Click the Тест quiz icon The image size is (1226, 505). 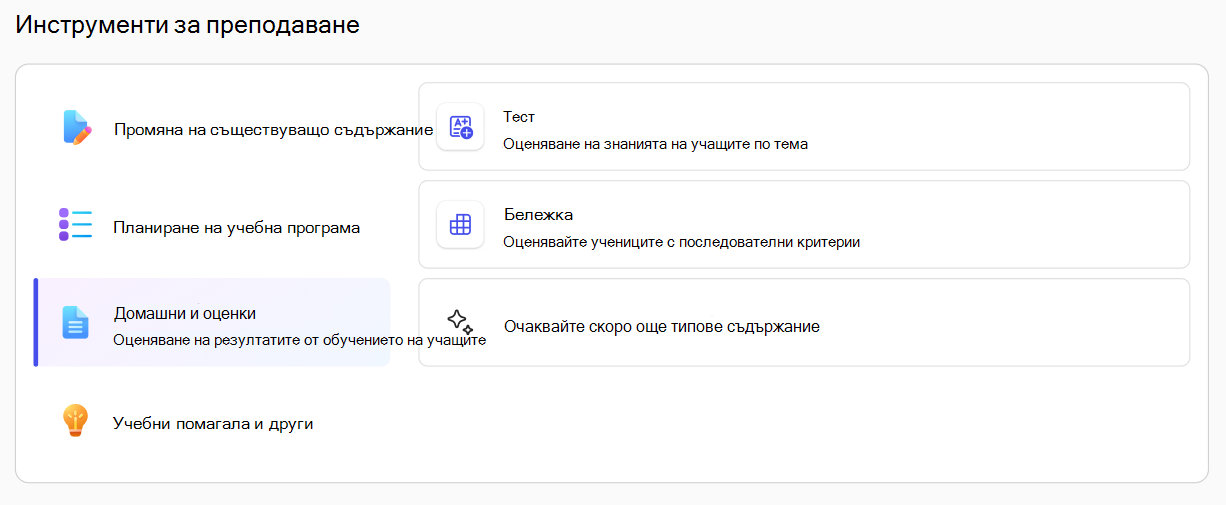(460, 127)
